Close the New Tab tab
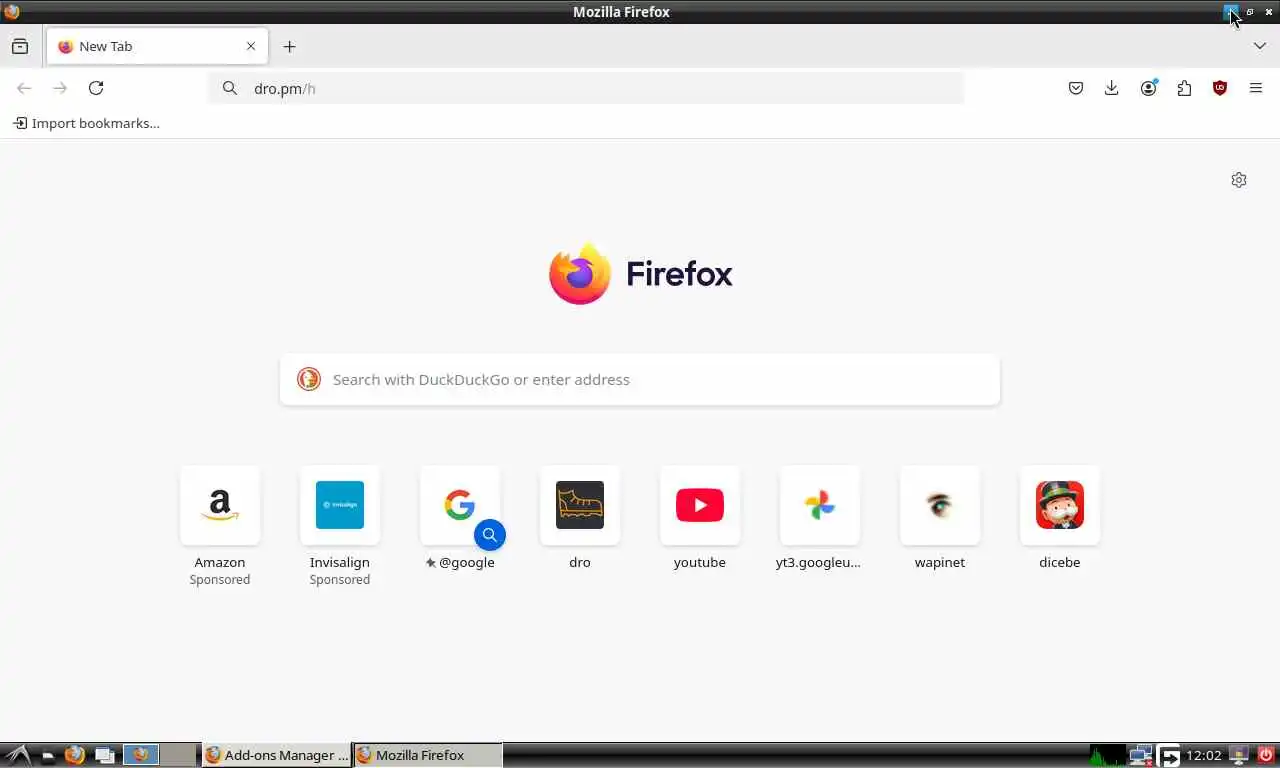This screenshot has width=1280, height=768. [x=251, y=46]
